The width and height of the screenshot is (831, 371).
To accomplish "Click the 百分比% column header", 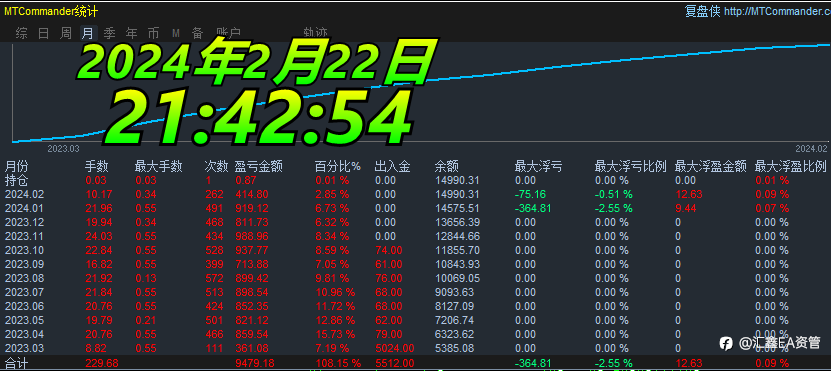I will (x=338, y=166).
